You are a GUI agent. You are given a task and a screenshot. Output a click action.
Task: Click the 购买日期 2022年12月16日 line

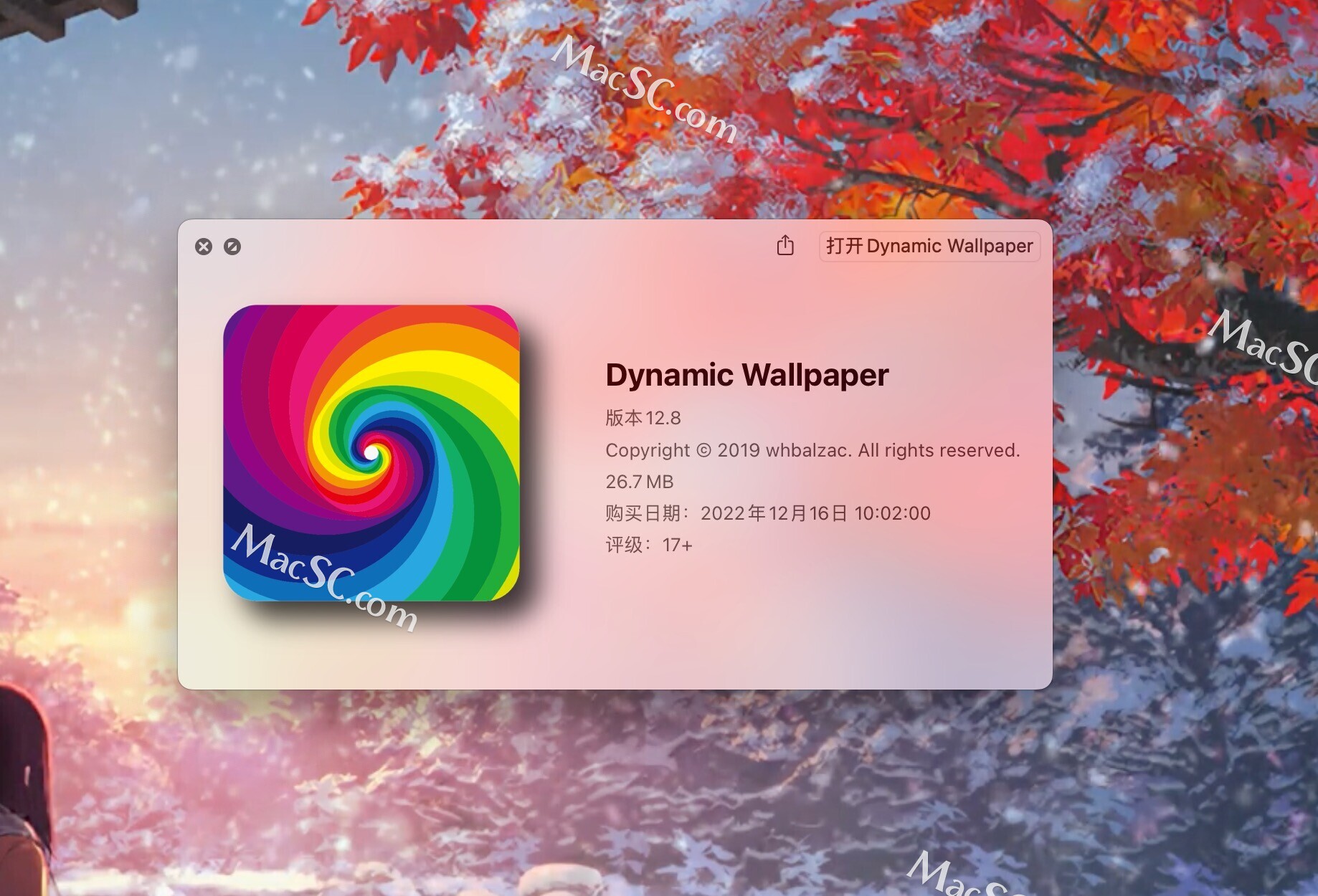[x=768, y=513]
